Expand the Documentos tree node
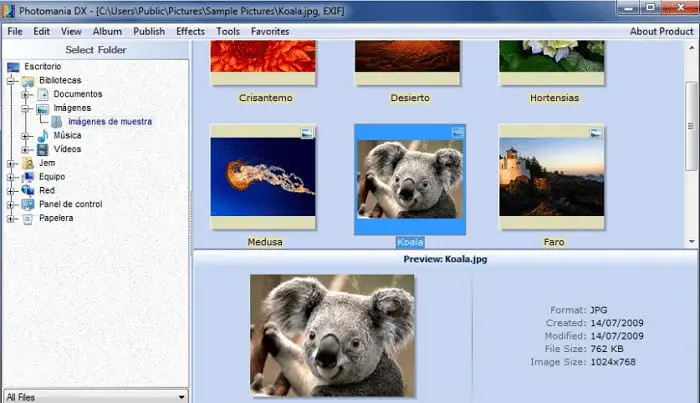Screen dimensions: 700x403 point(25,95)
